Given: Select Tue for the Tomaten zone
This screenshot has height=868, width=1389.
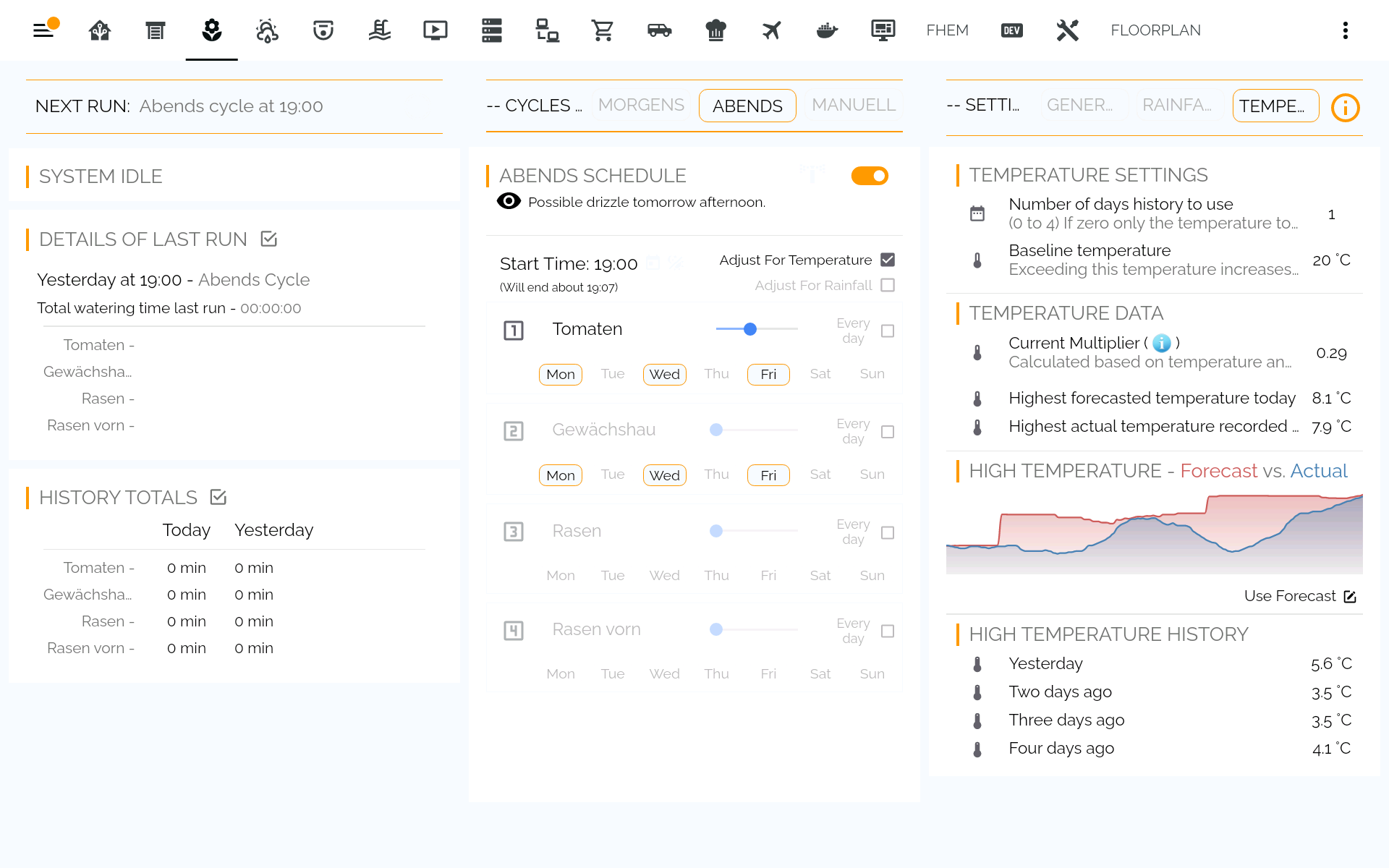Looking at the screenshot, I should 612,374.
